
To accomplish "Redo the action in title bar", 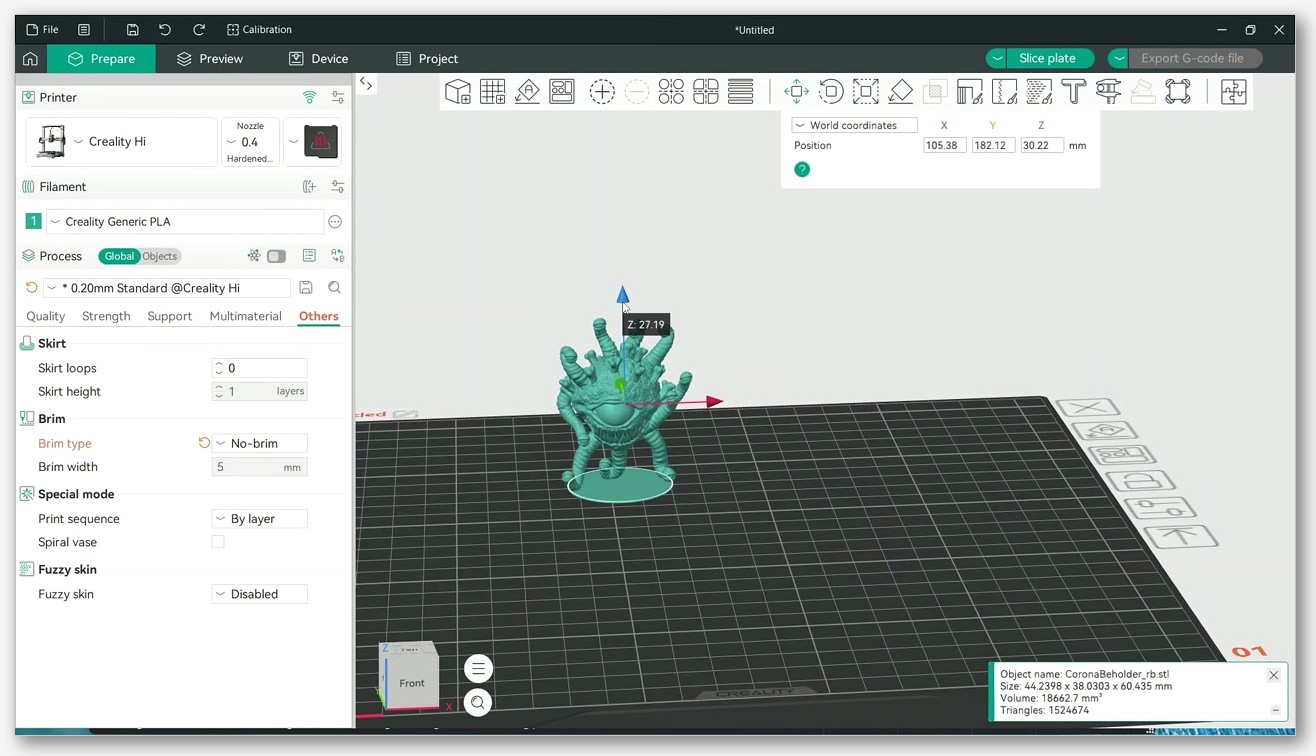I will 198,30.
